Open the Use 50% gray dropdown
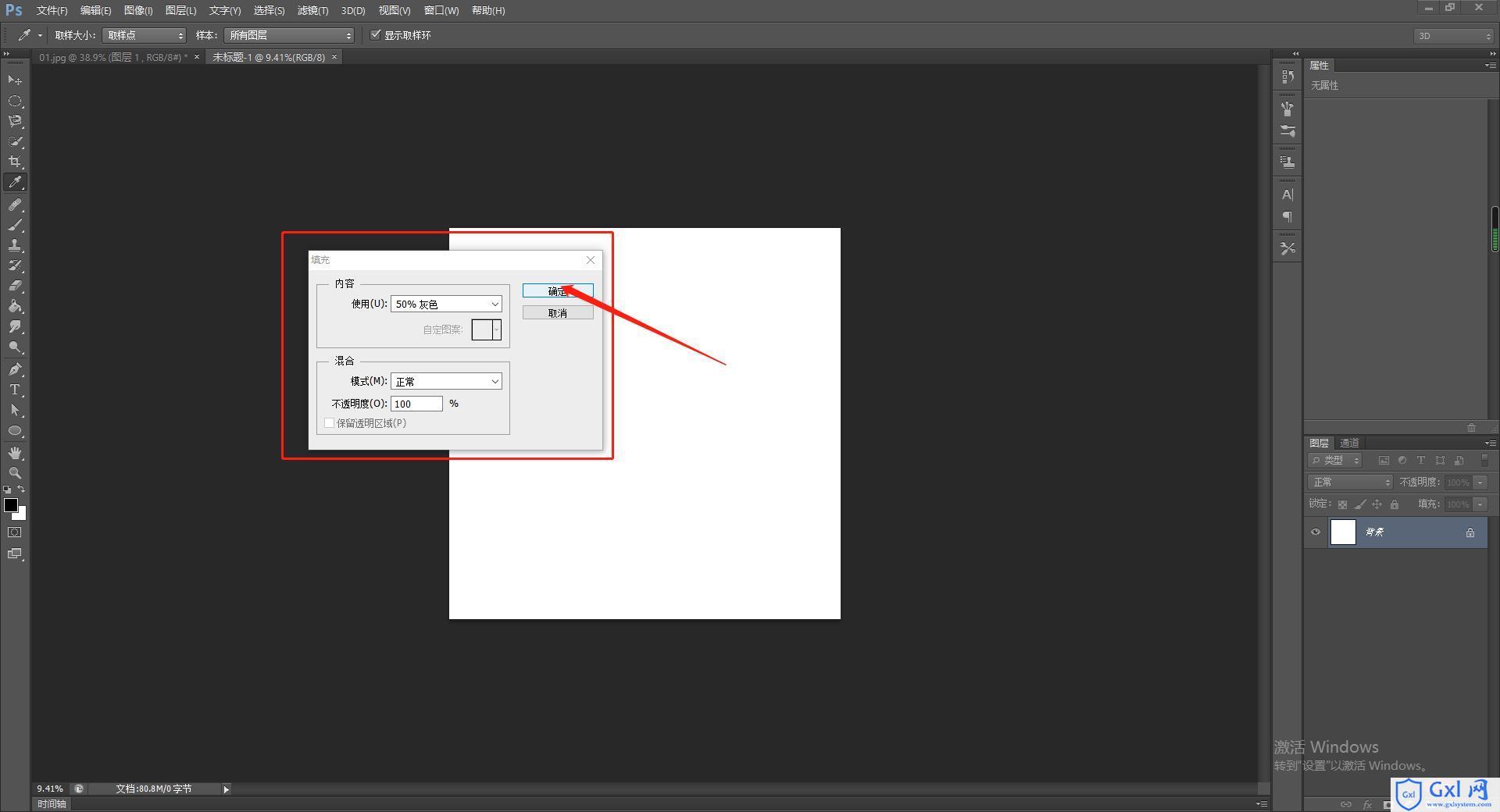This screenshot has width=1500, height=812. coord(446,304)
